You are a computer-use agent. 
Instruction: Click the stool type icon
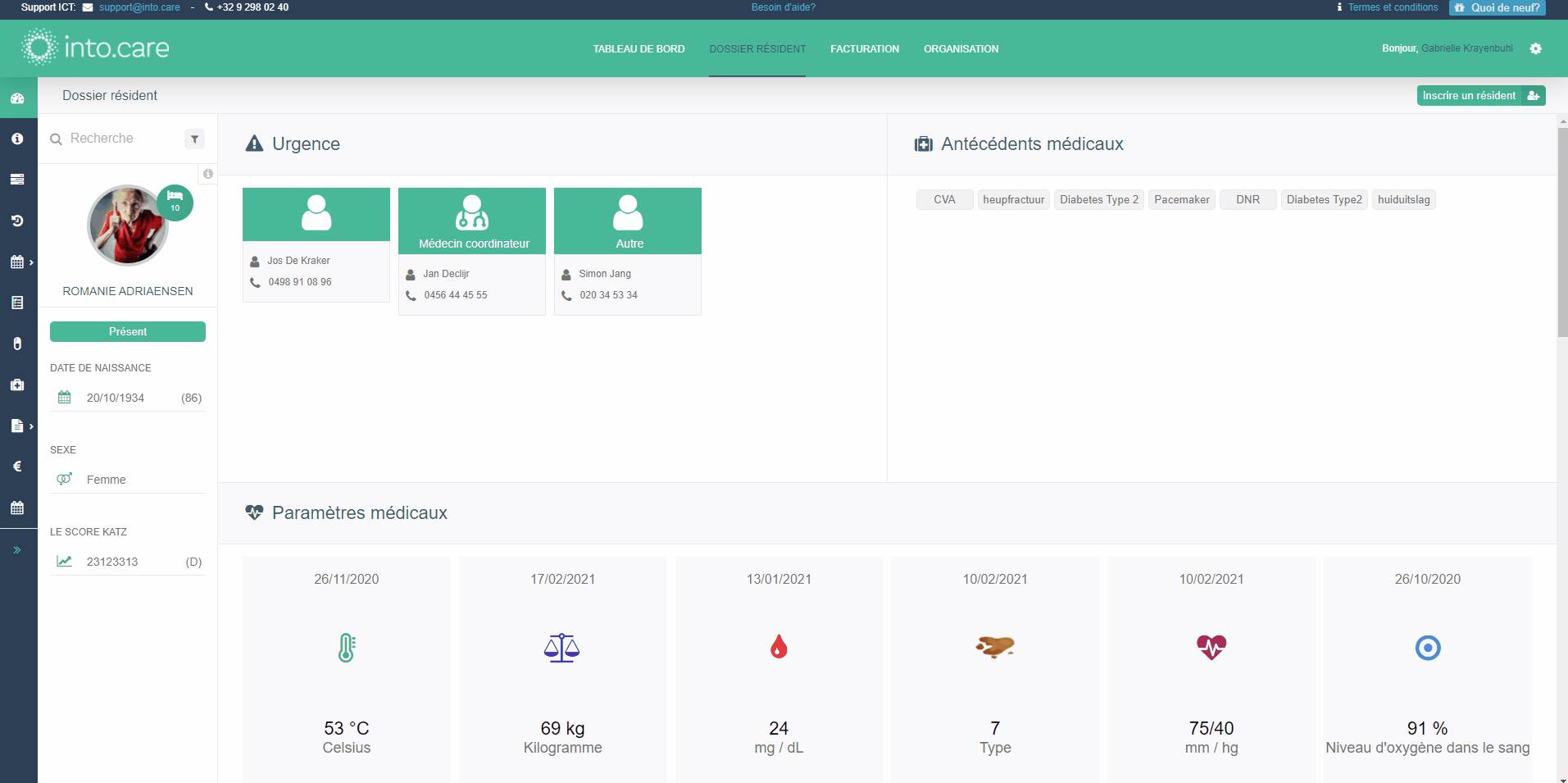995,647
